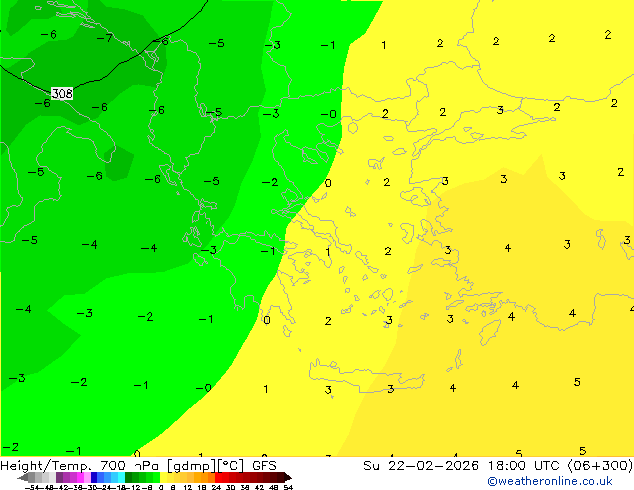This screenshot has width=634, height=490.
Task: Click the 54 label under the color scale
Action: (x=288, y=488)
